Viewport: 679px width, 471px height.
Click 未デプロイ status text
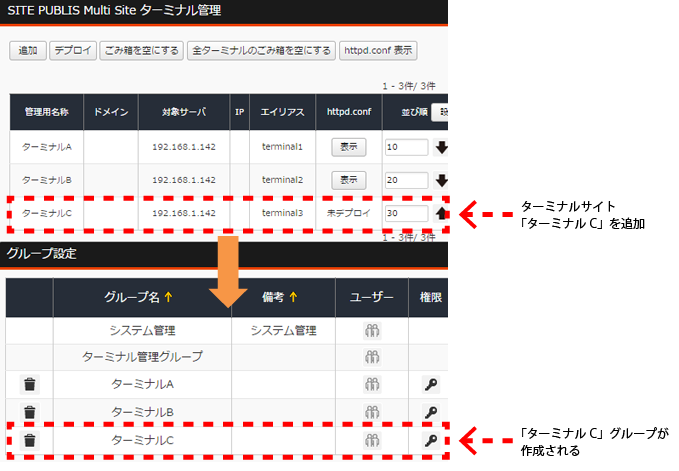pos(349,213)
